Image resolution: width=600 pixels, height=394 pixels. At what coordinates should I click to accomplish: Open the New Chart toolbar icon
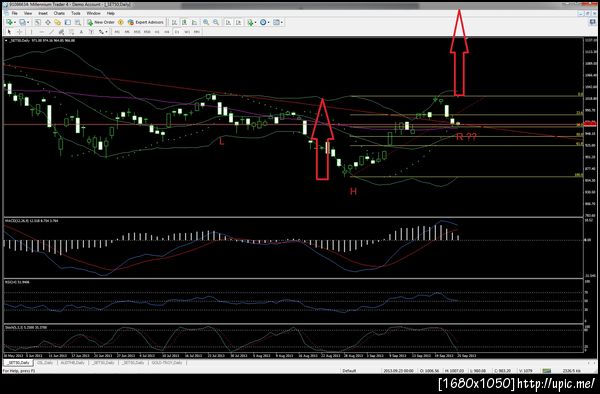(x=9, y=22)
